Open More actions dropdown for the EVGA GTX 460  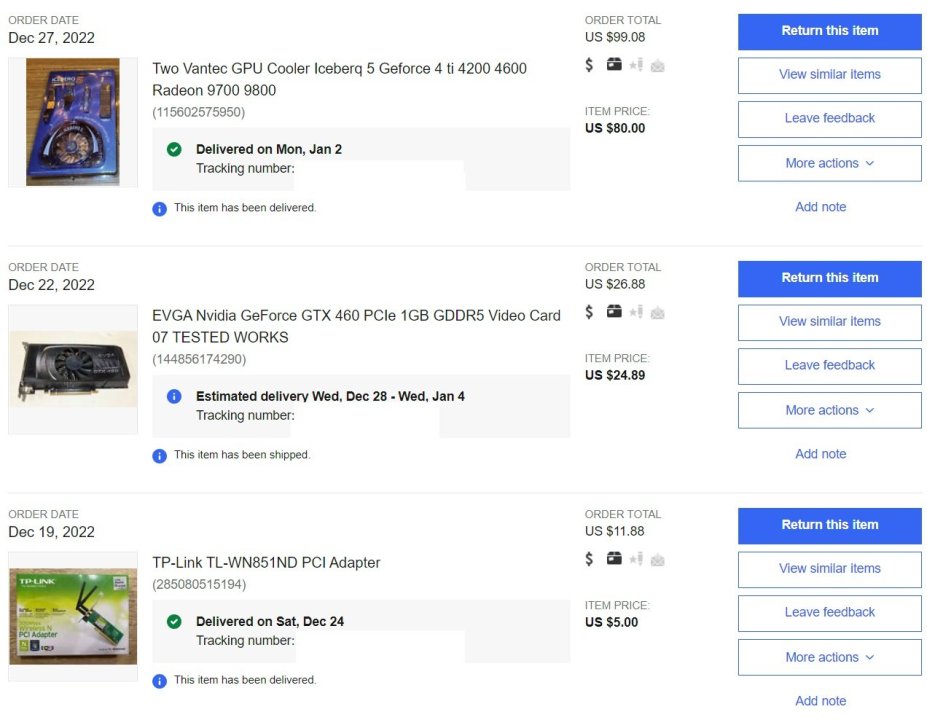pyautogui.click(x=829, y=410)
